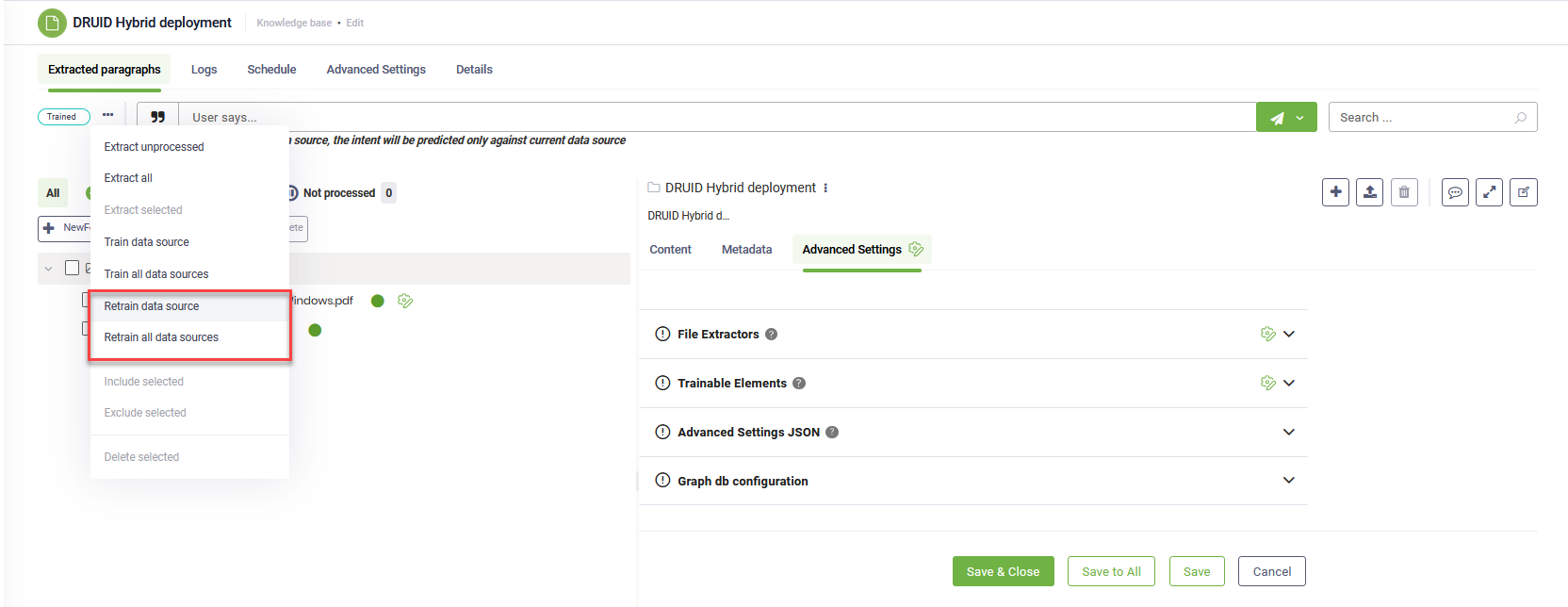Open the Schedule tab
This screenshot has width=1568, height=607.
[271, 70]
